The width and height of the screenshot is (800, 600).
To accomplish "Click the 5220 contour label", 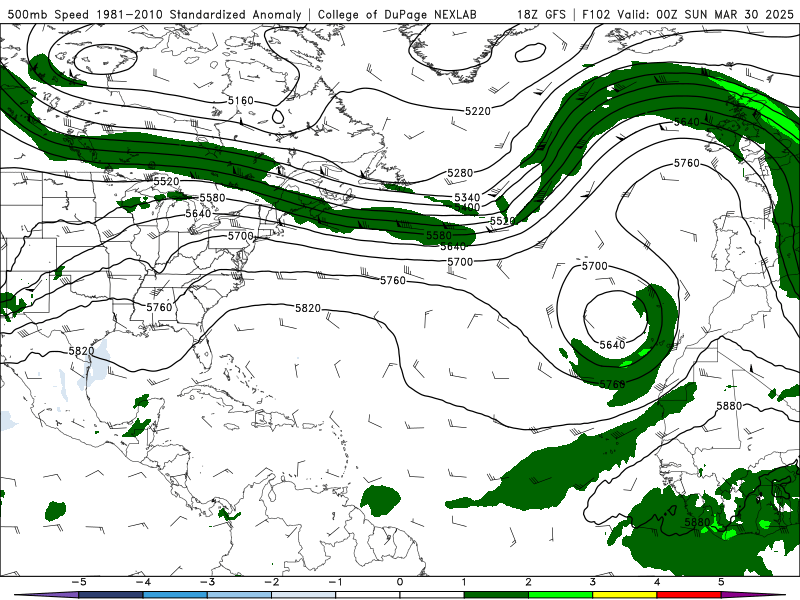I will tap(478, 111).
